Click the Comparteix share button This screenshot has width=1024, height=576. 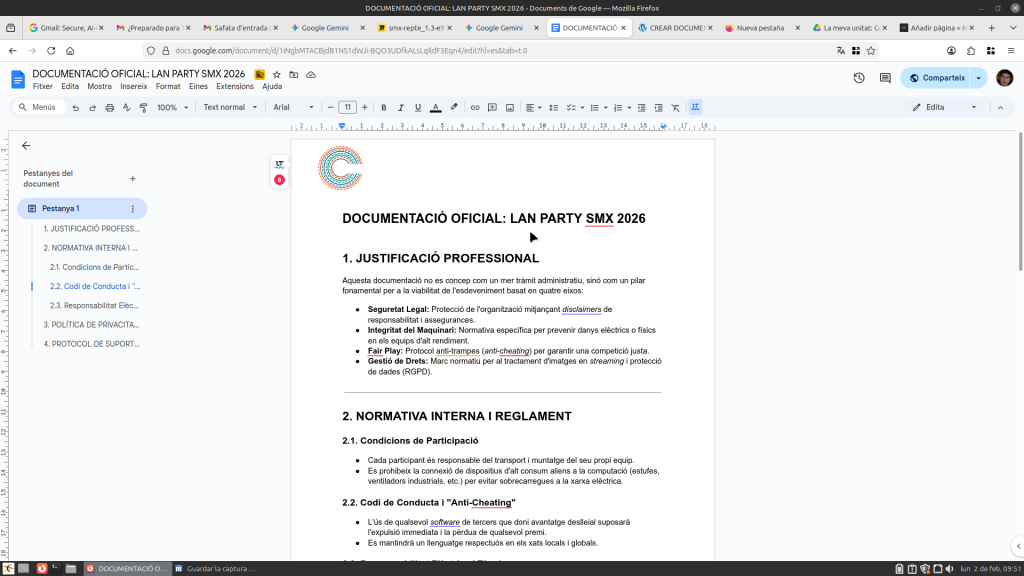point(935,78)
